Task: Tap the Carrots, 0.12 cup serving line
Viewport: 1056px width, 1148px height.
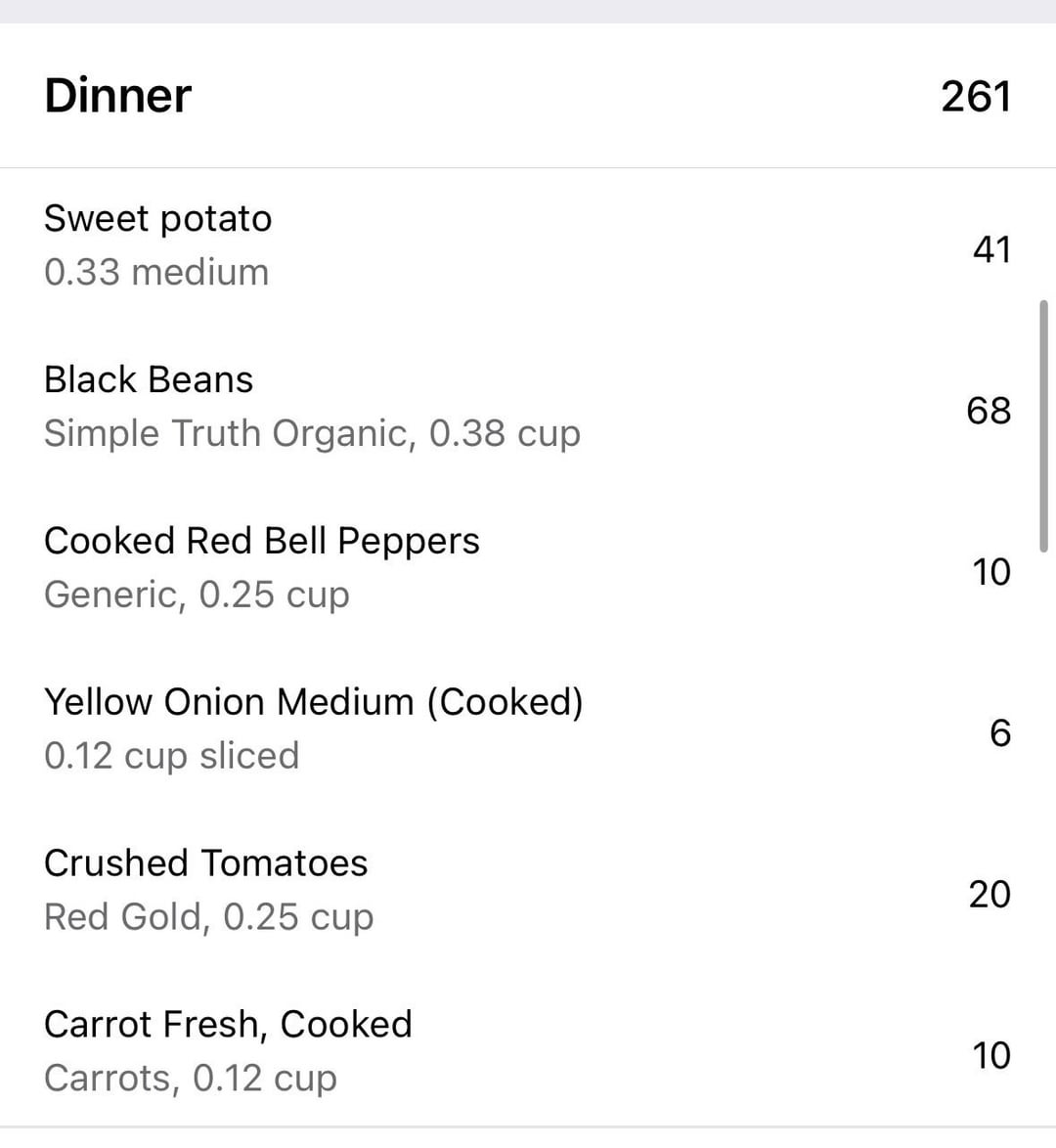Action: (x=191, y=1078)
